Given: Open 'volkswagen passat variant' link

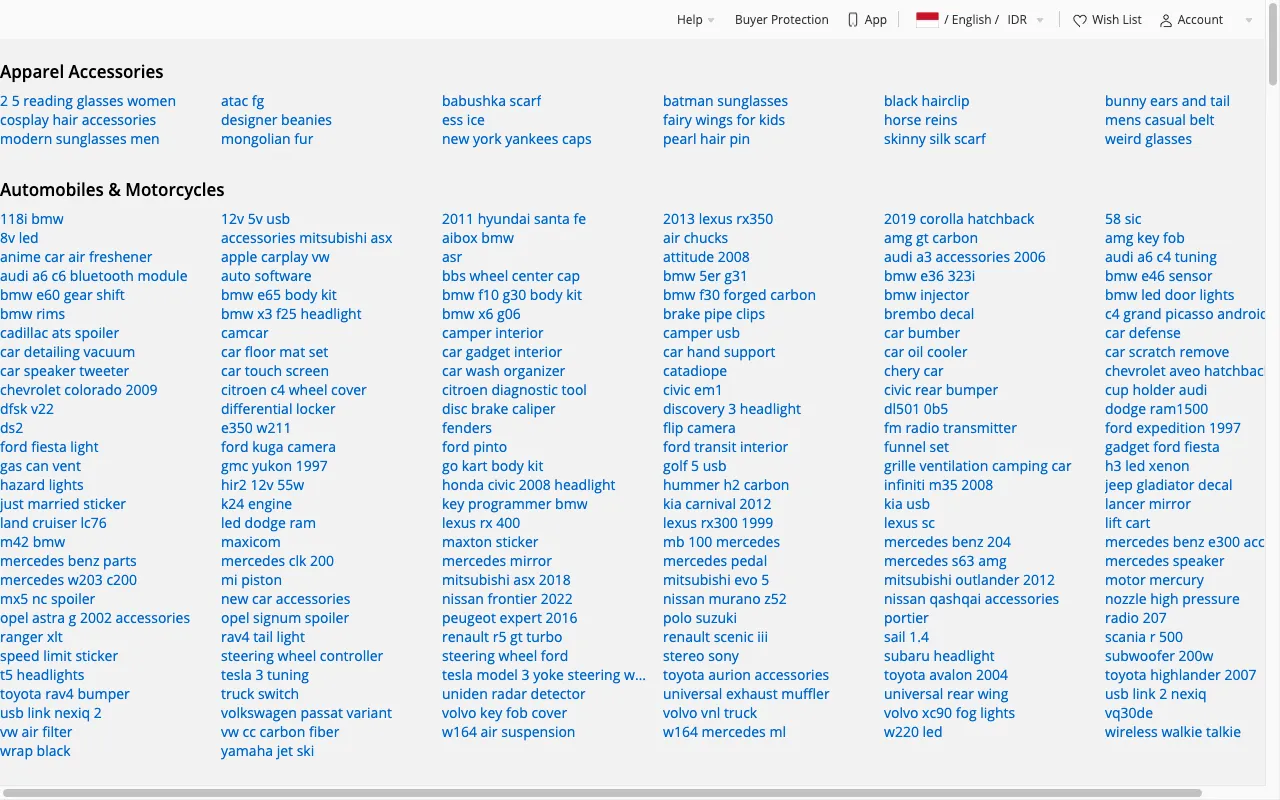Looking at the screenshot, I should [x=306, y=713].
